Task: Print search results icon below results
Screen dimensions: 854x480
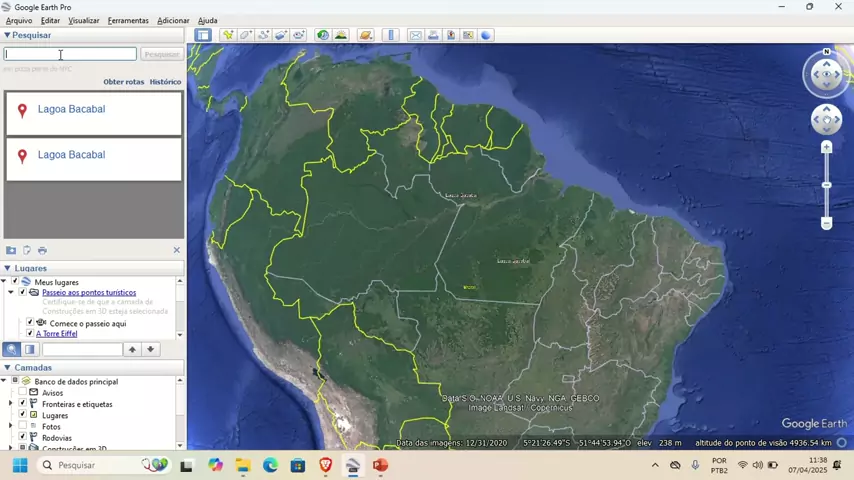Action: pos(42,250)
